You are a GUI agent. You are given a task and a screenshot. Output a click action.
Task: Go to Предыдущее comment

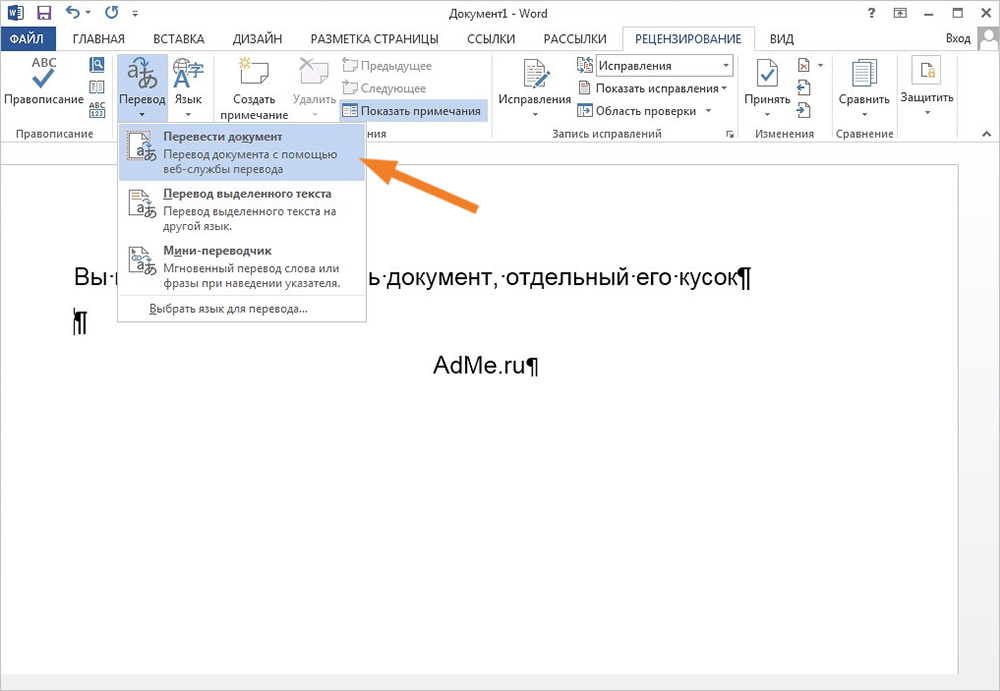387,66
